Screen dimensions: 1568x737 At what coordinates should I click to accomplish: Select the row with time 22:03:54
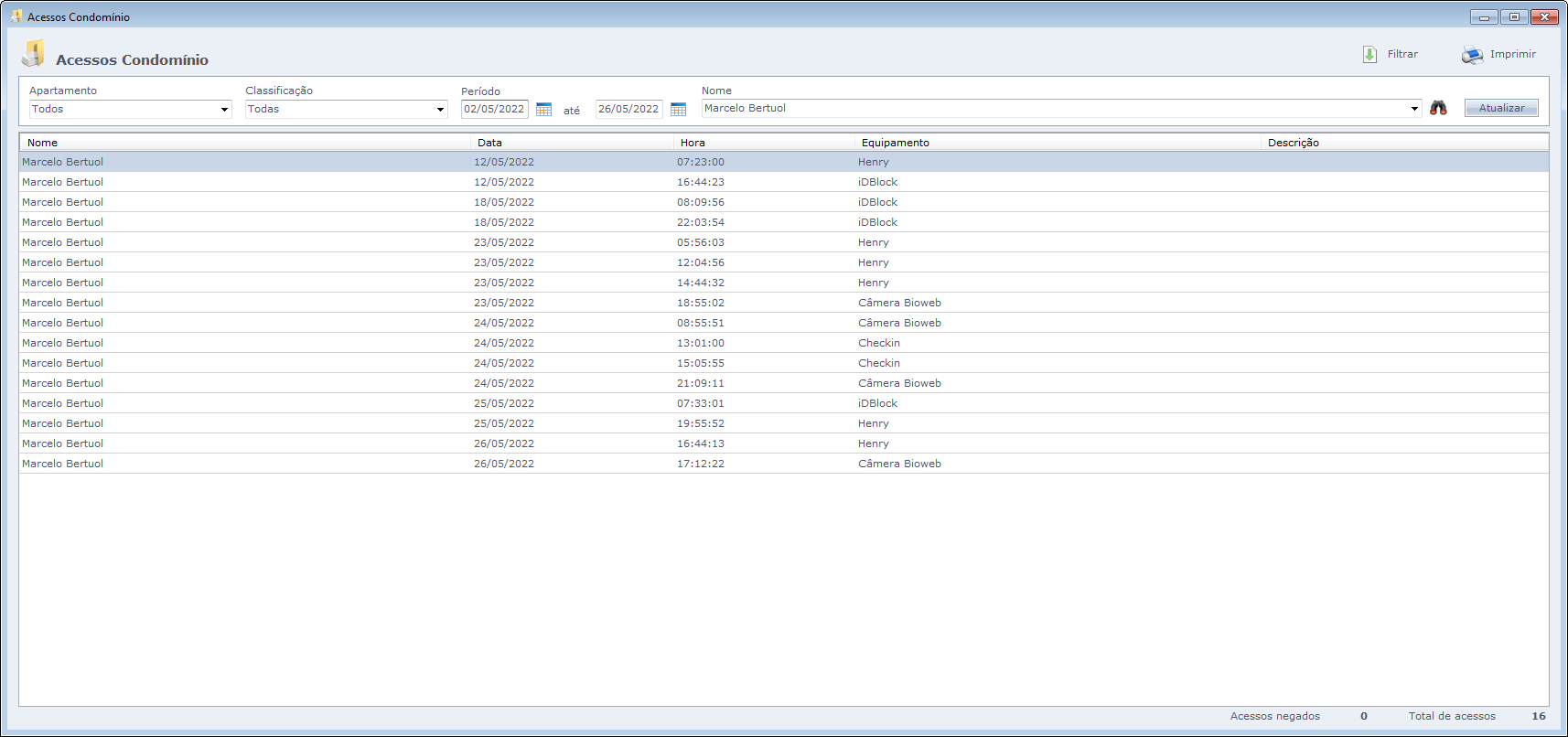[x=700, y=222]
